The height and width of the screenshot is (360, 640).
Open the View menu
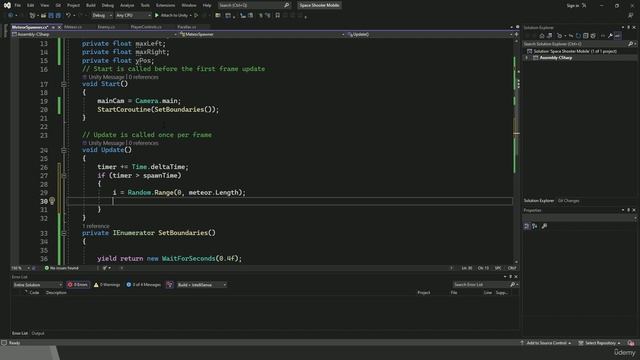tap(44, 5)
